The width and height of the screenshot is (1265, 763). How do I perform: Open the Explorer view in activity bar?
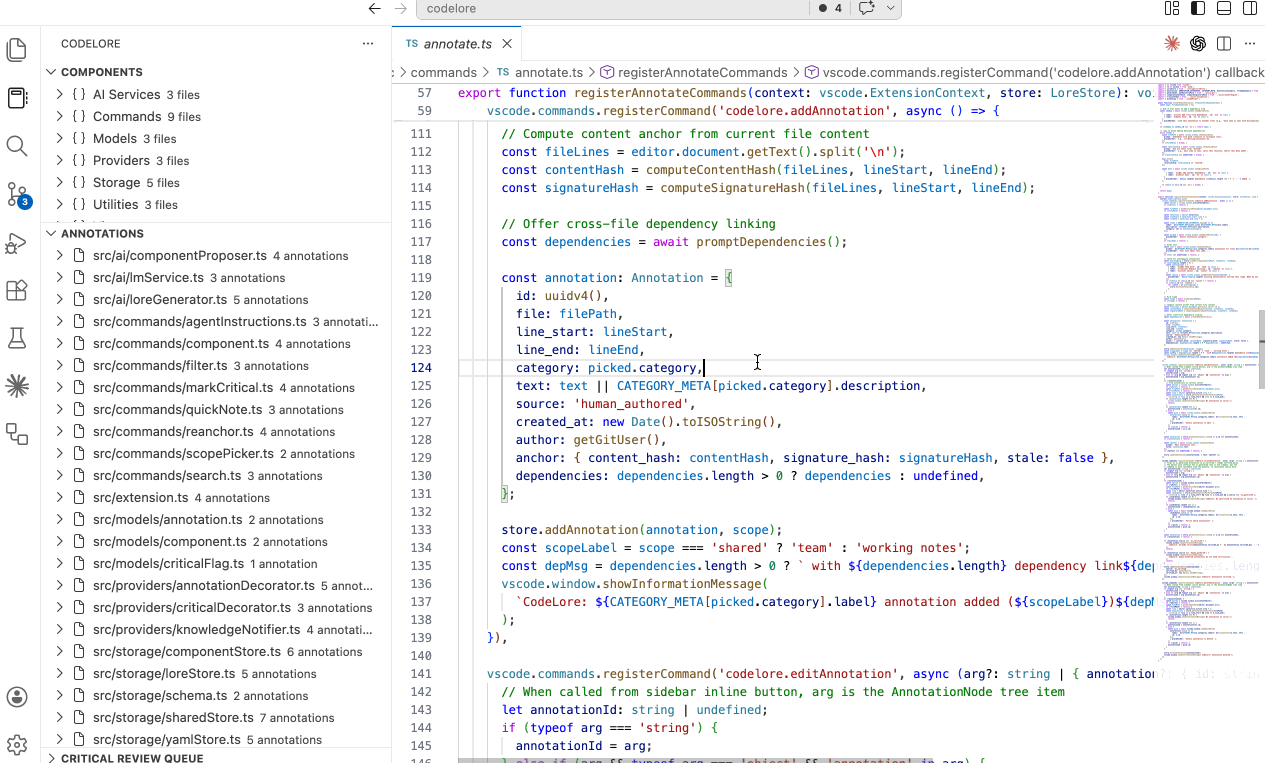[17, 49]
